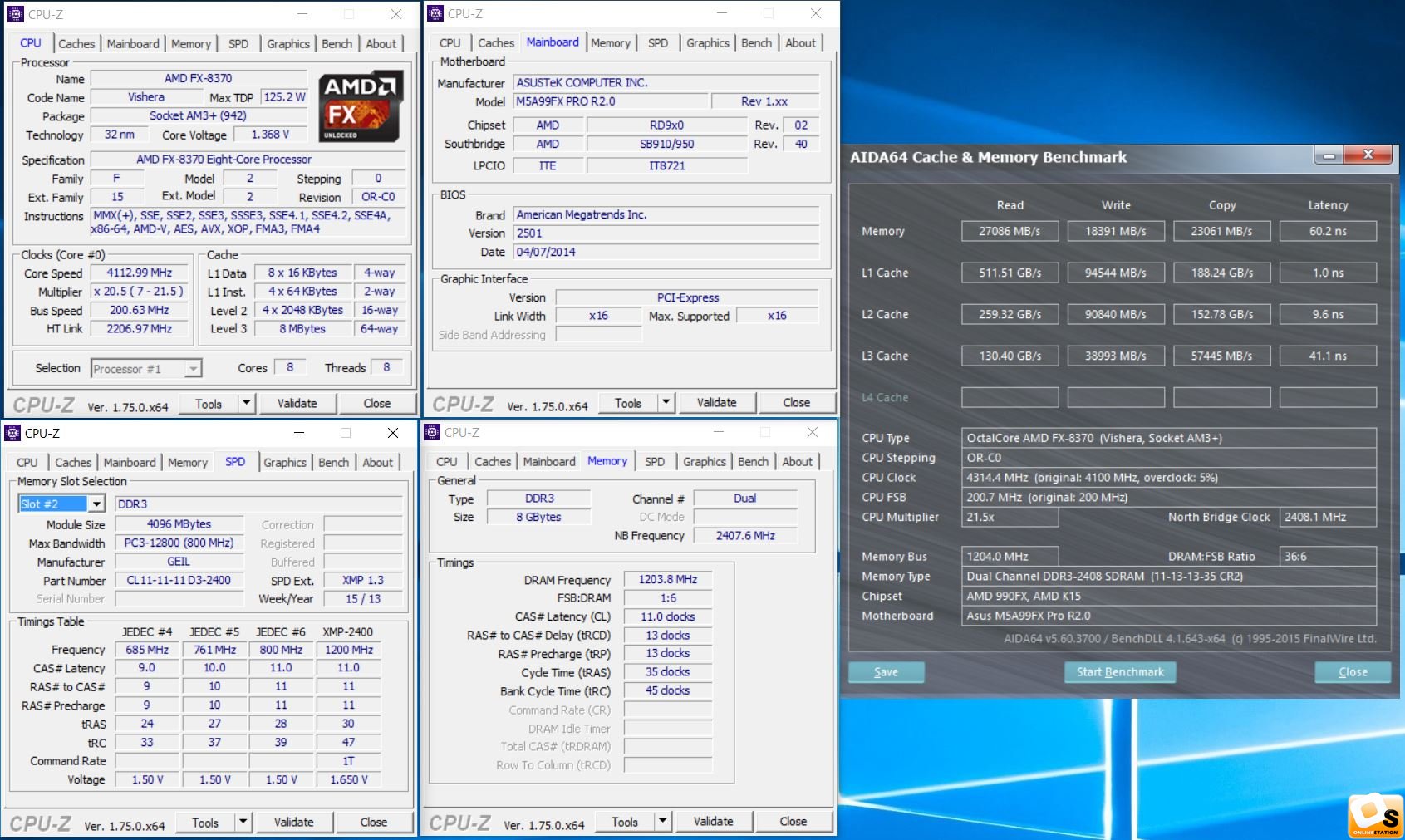Close the AIDA64 benchmark window with the red X
This screenshot has width=1405, height=840.
pyautogui.click(x=1368, y=155)
